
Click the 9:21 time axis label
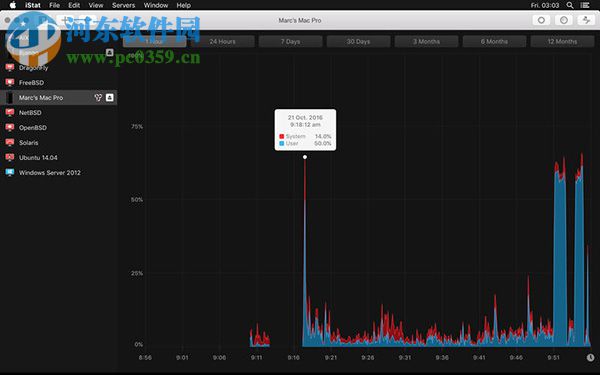331,357
